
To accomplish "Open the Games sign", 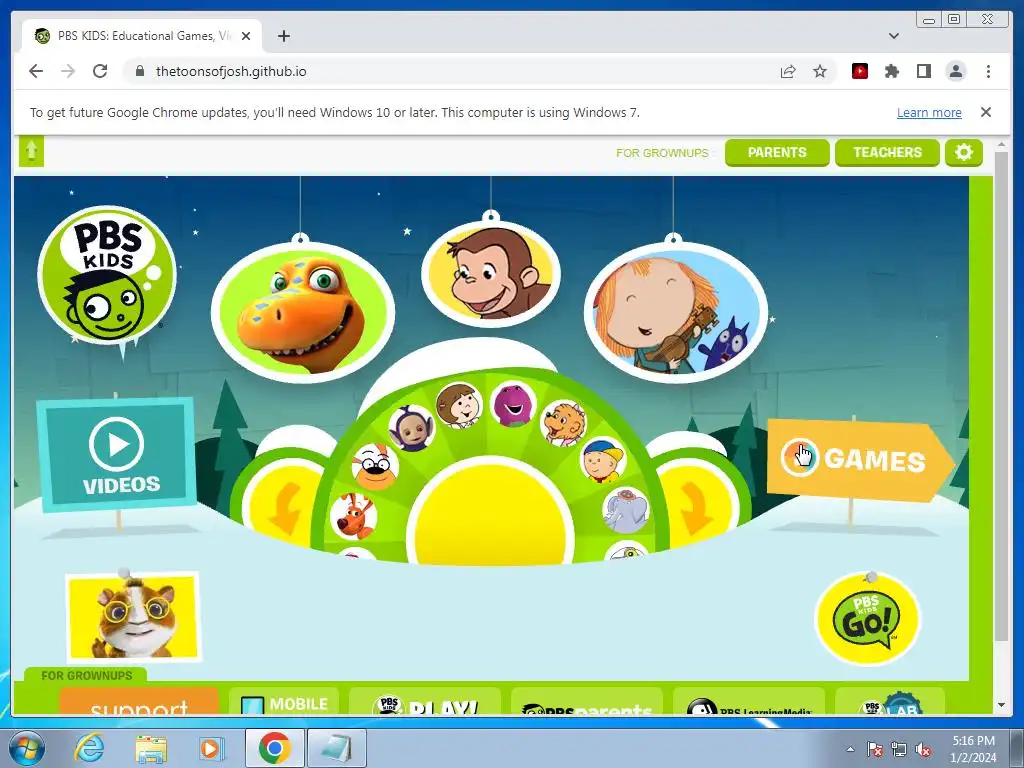I will [x=860, y=460].
